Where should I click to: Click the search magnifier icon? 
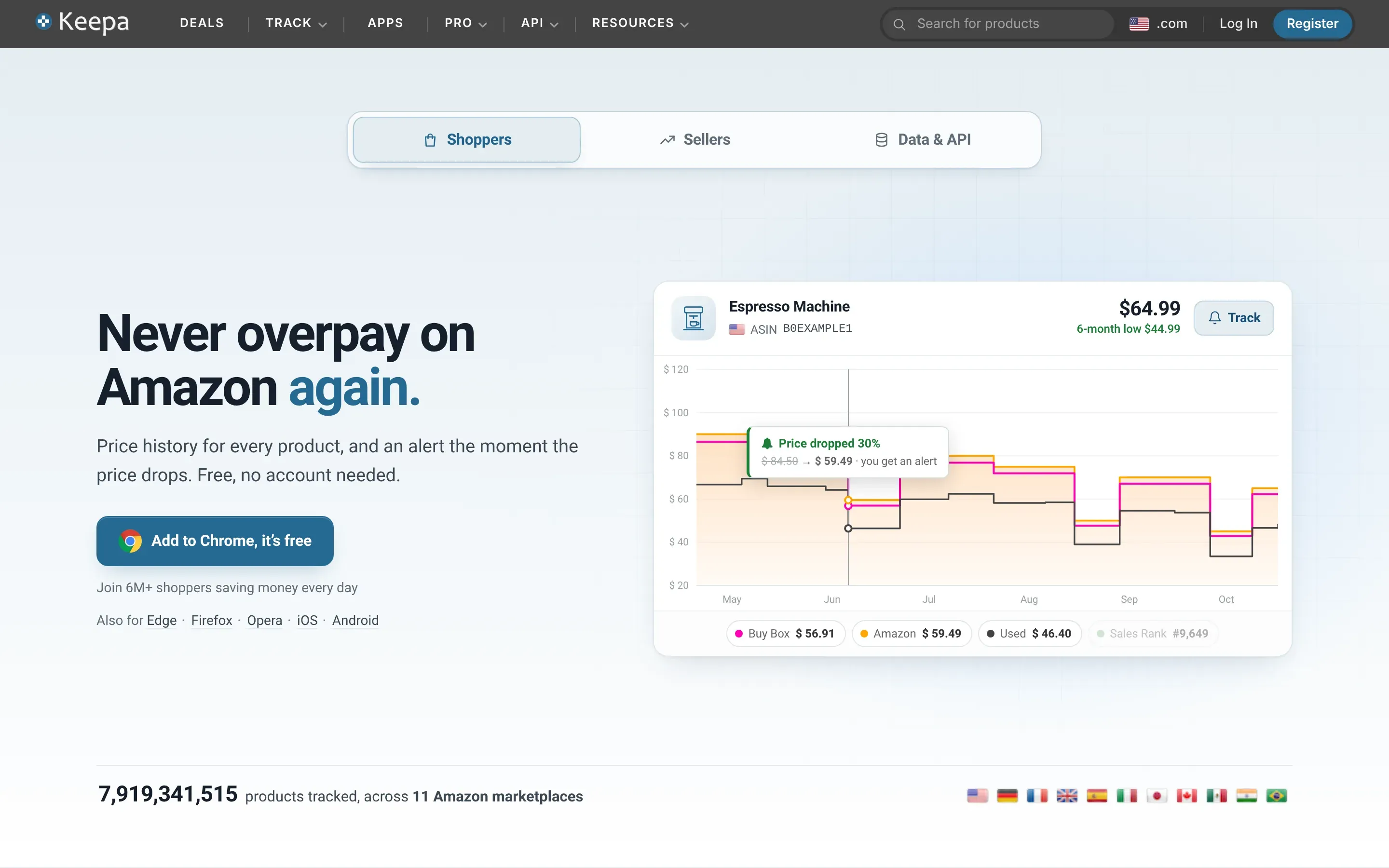pyautogui.click(x=899, y=24)
